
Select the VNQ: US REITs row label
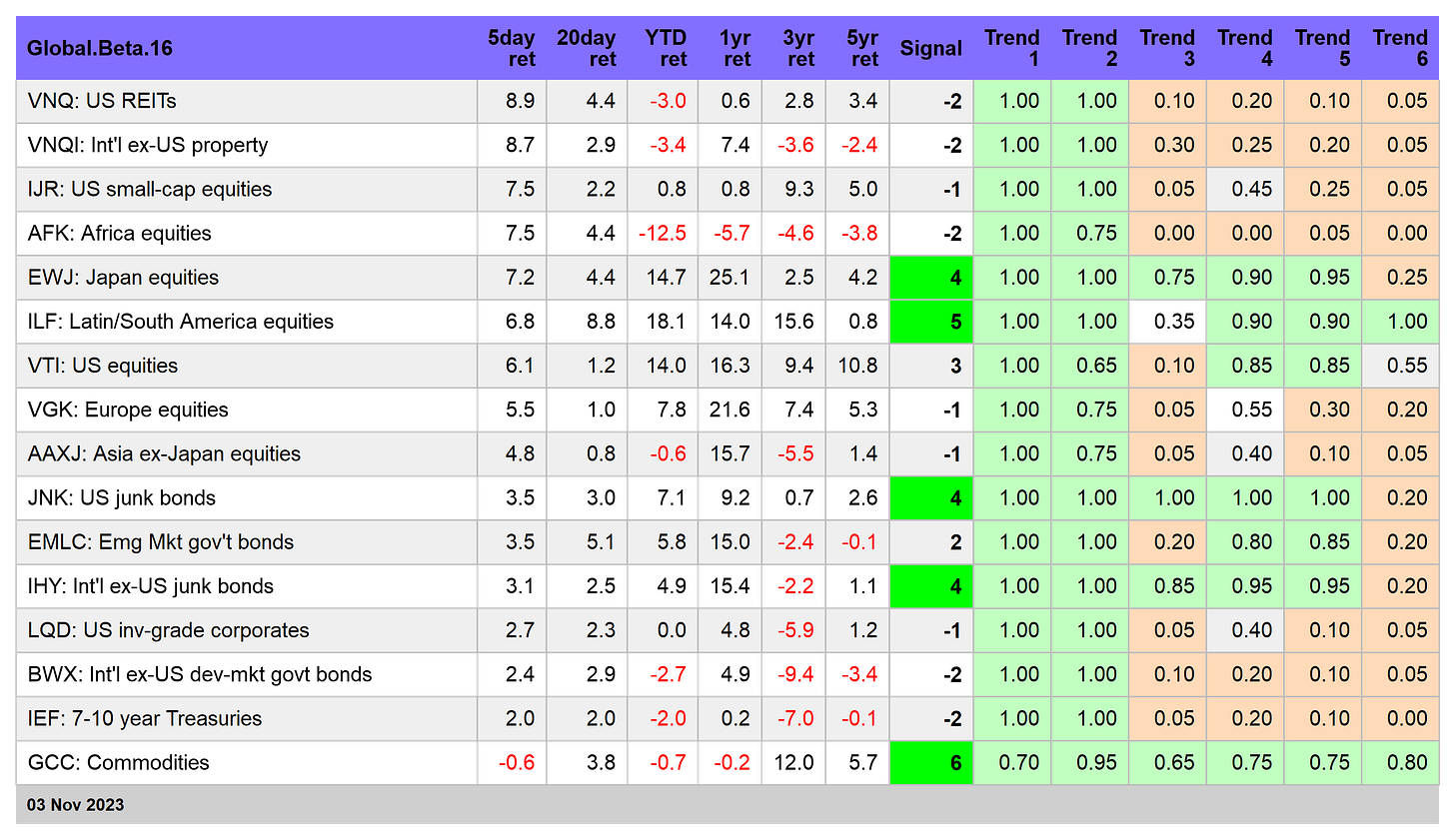(x=102, y=101)
